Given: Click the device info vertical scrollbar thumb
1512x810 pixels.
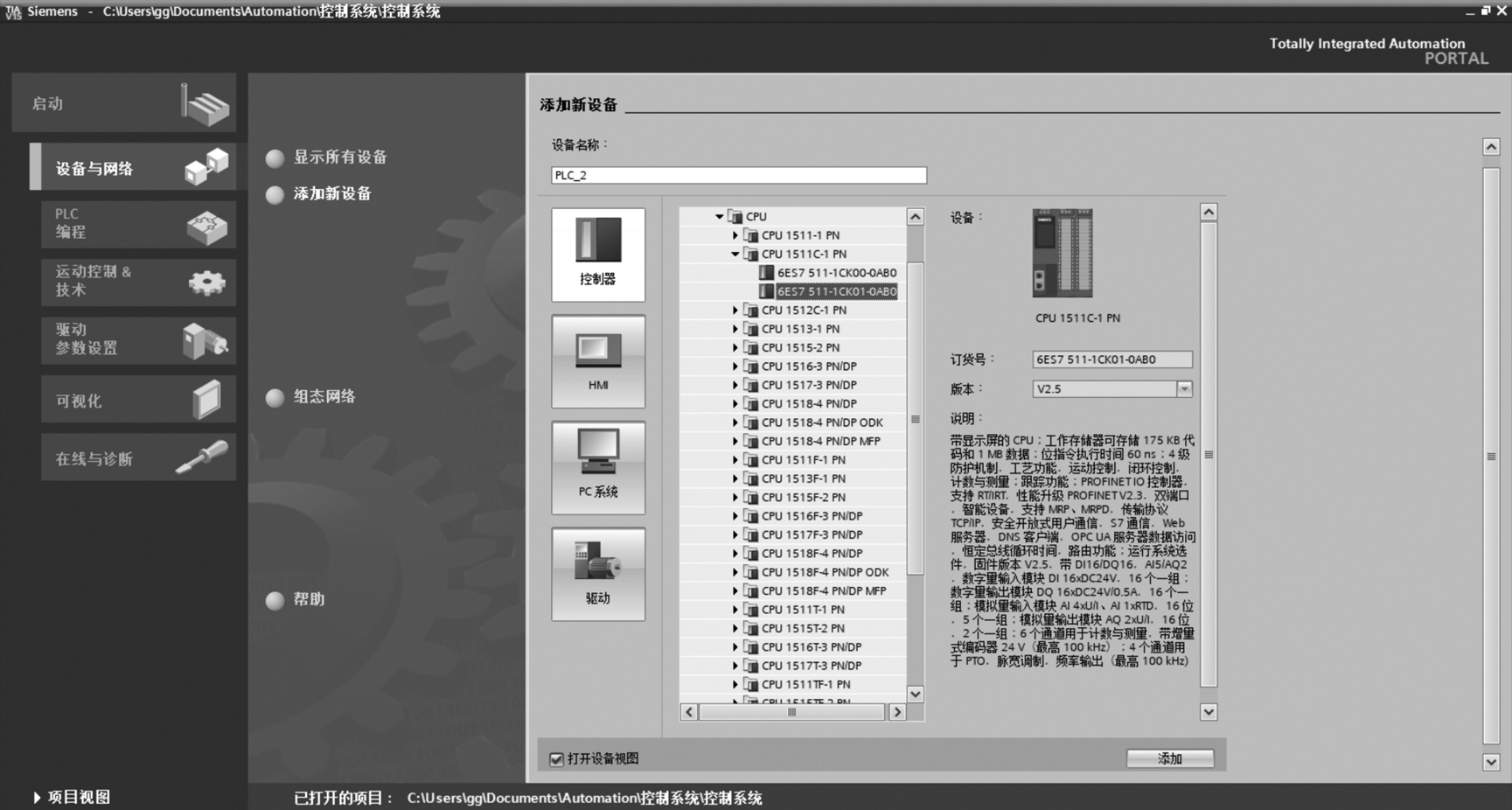Looking at the screenshot, I should click(x=1209, y=455).
